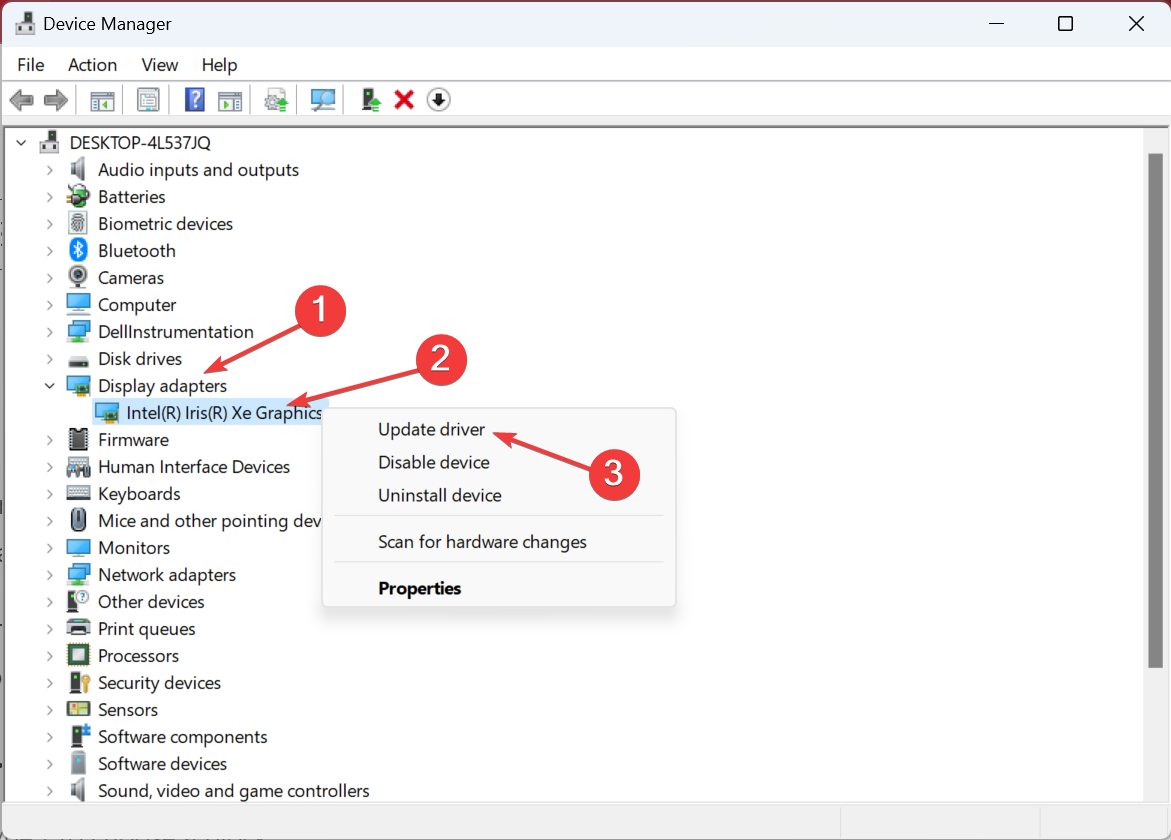The width and height of the screenshot is (1171, 840).
Task: Click the Back arrow toolbar icon
Action: (x=22, y=99)
